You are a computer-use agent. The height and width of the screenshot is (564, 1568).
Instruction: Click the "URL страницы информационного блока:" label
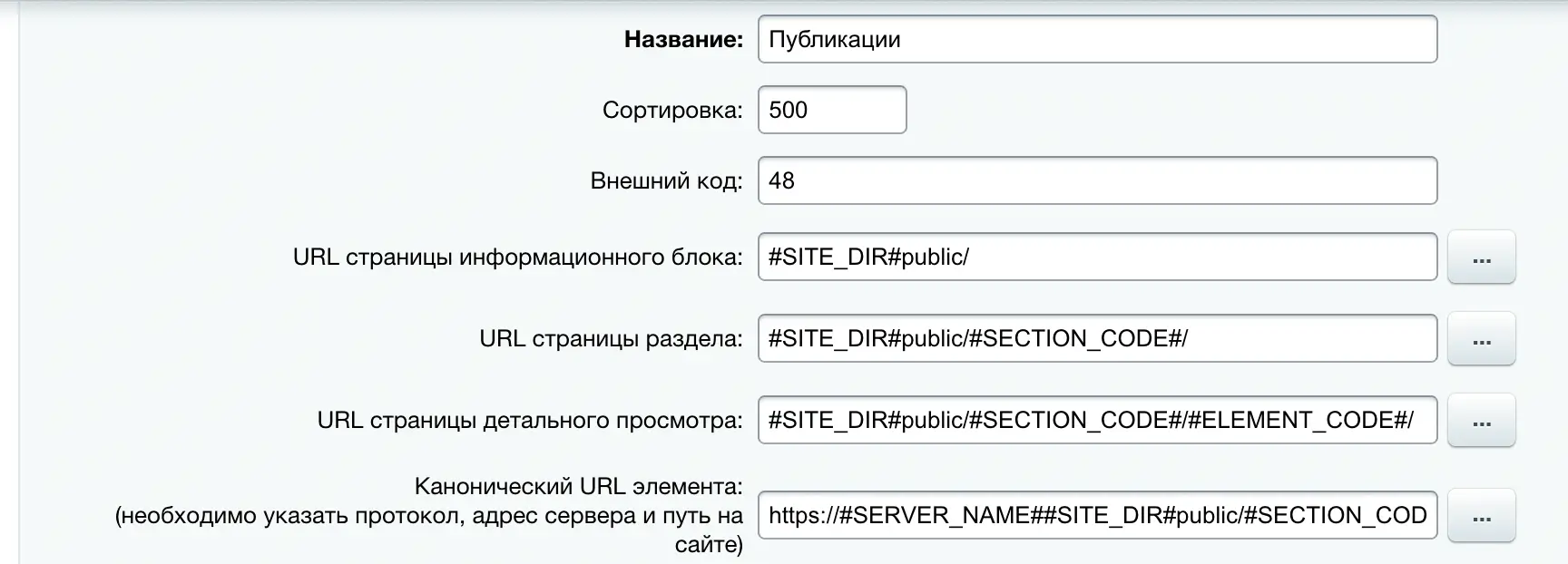[517, 257]
